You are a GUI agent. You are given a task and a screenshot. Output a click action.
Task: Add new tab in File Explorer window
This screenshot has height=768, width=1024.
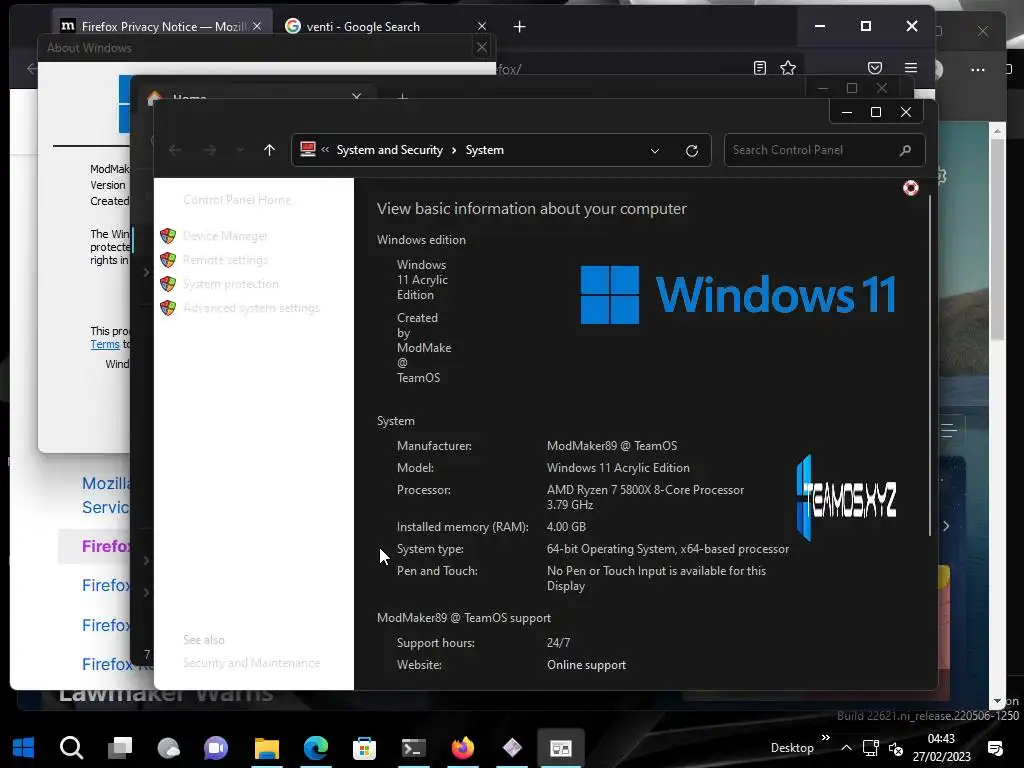[x=402, y=97]
